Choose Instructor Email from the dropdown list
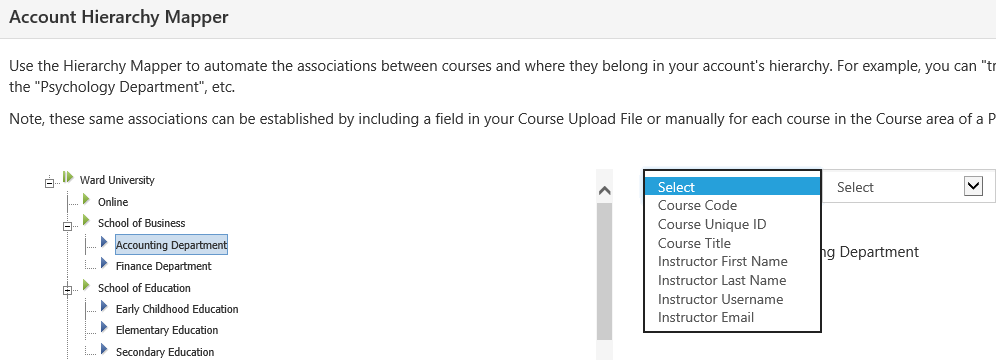Image resolution: width=996 pixels, height=360 pixels. click(705, 317)
